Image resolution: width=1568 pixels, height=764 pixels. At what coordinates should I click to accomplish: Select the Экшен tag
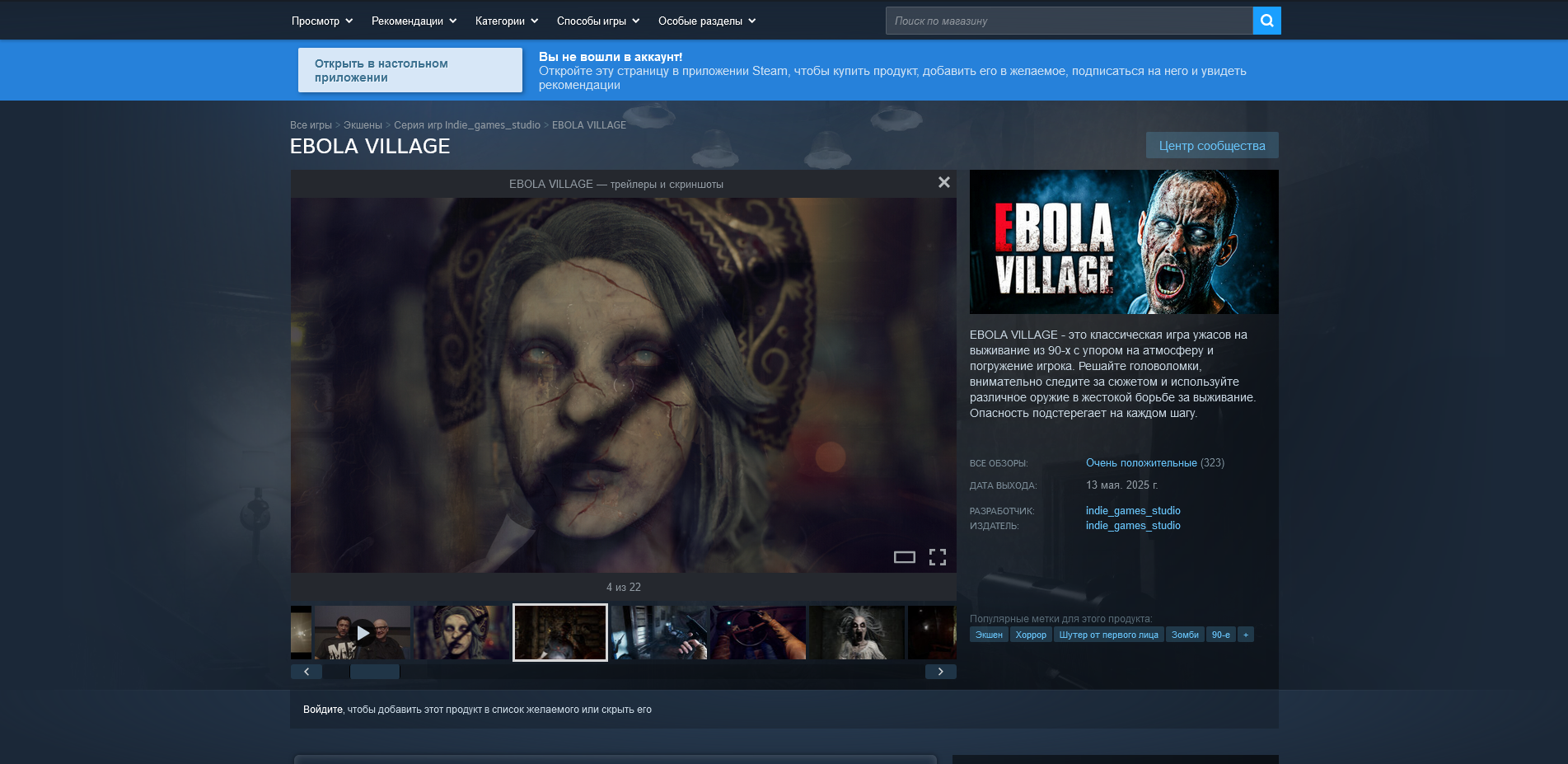989,635
